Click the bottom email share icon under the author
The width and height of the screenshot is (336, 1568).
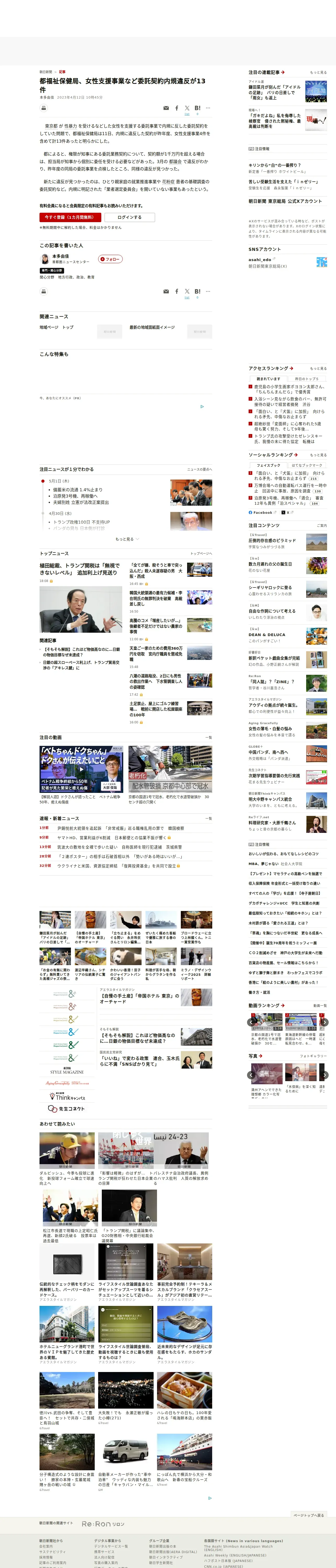coord(166,292)
